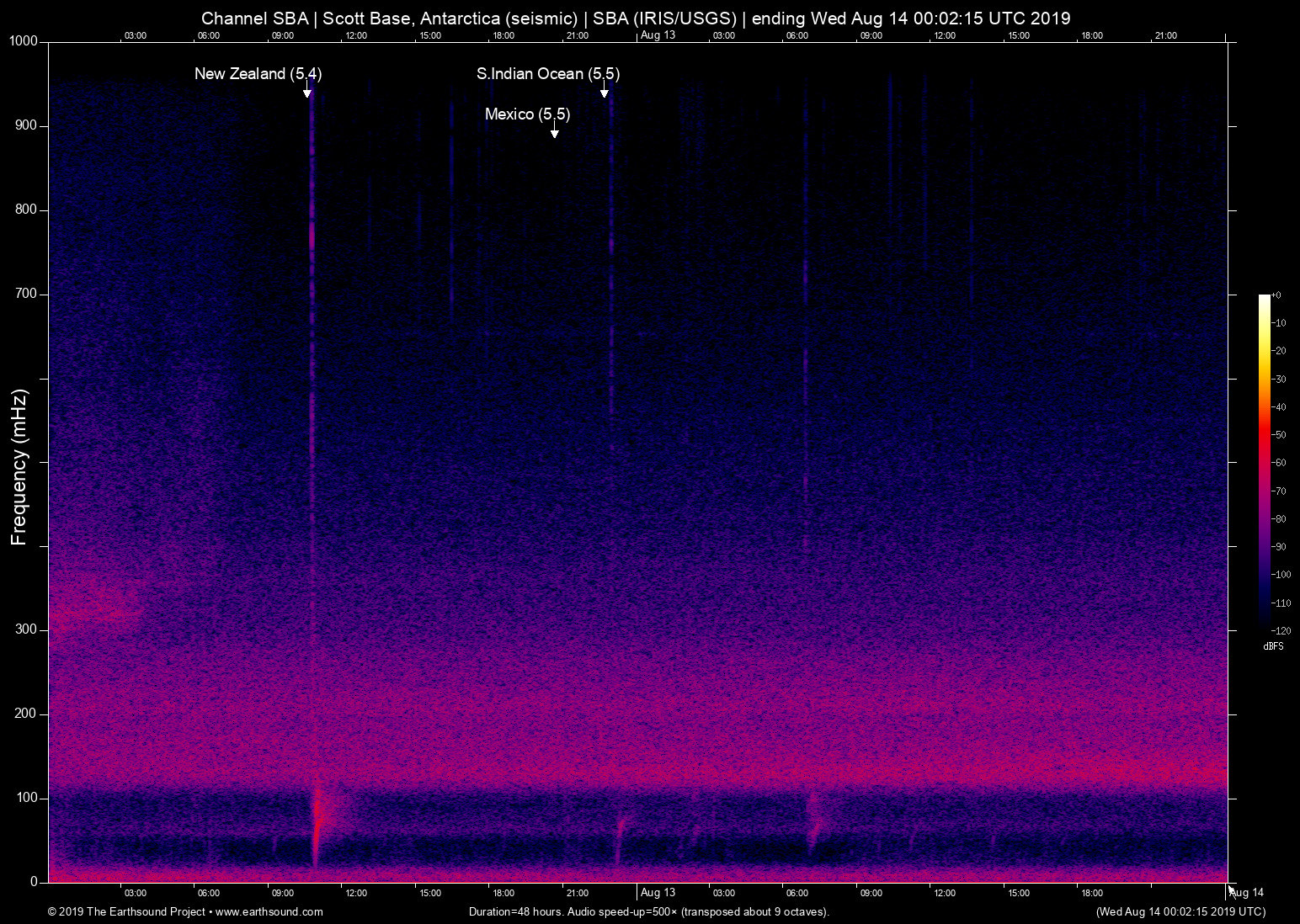Click the 0 tick on the frequency axis
1300x924 pixels.
tap(34, 882)
